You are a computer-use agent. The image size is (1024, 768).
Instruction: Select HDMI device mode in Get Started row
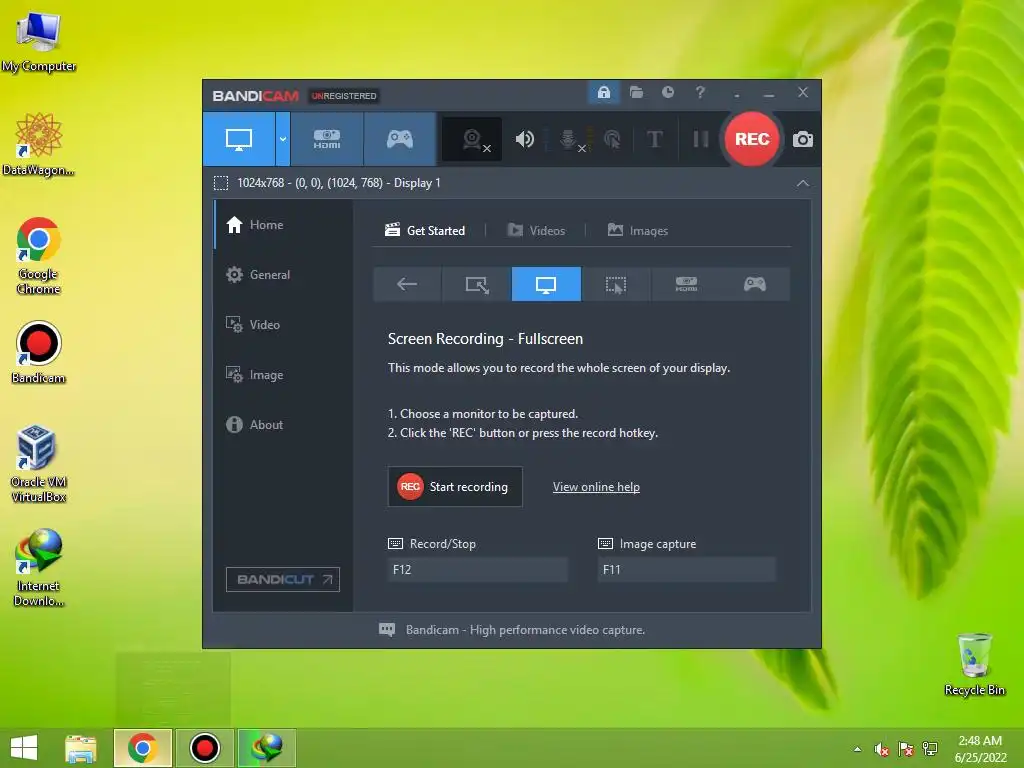coord(686,284)
